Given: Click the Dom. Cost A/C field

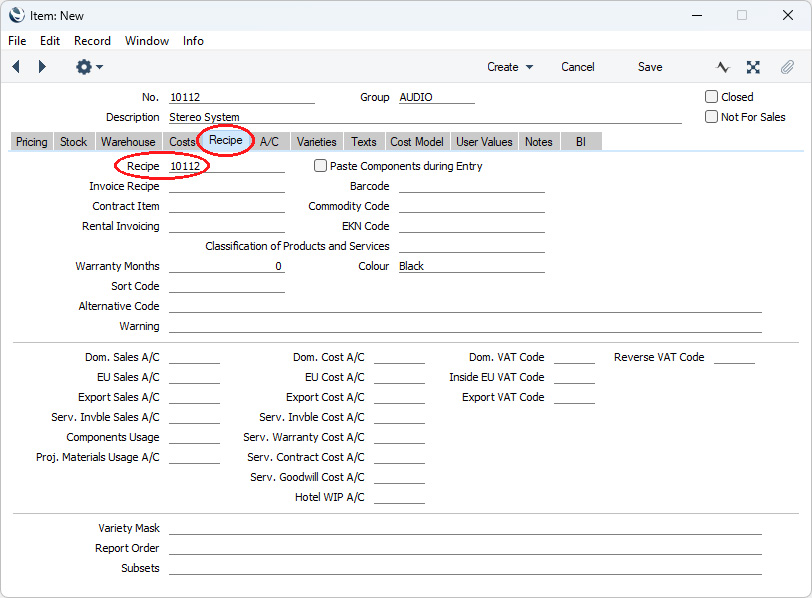Looking at the screenshot, I should click(x=399, y=357).
